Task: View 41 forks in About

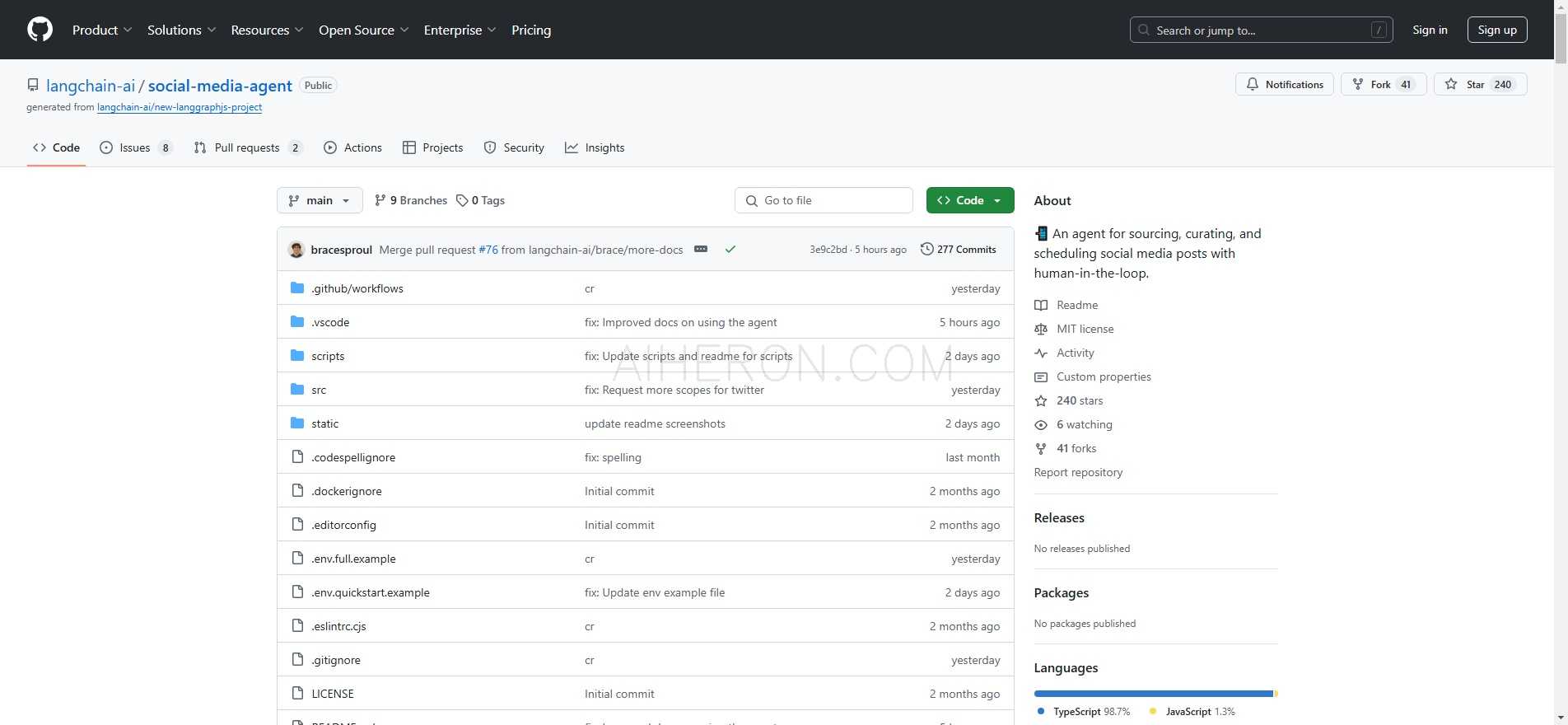Action: (1066, 448)
